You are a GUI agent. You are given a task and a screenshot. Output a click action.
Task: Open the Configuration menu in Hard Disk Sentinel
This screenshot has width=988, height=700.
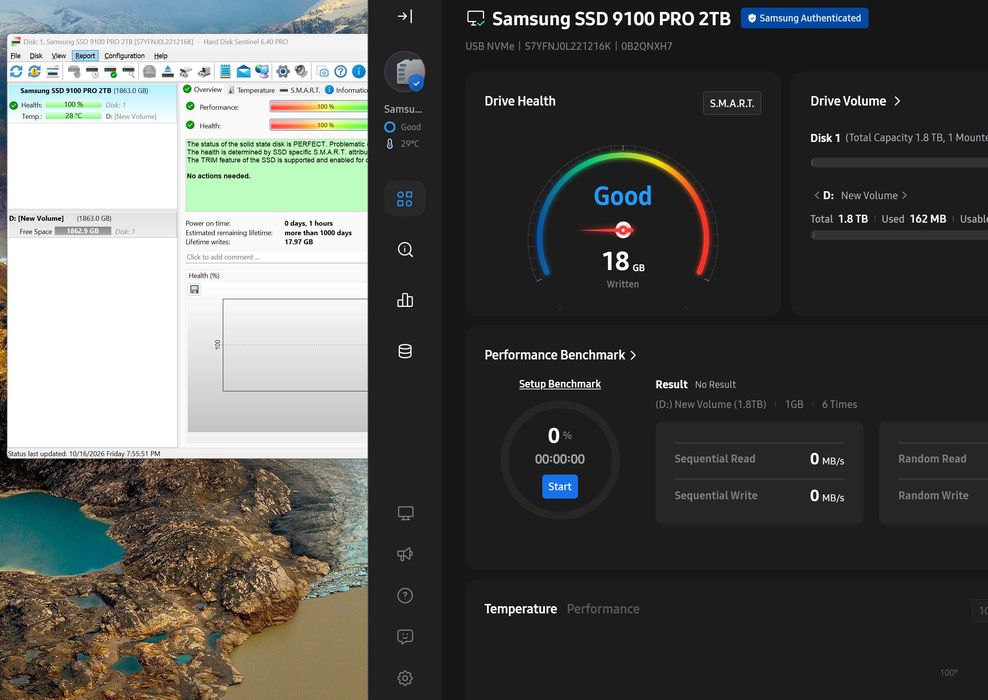pyautogui.click(x=124, y=55)
